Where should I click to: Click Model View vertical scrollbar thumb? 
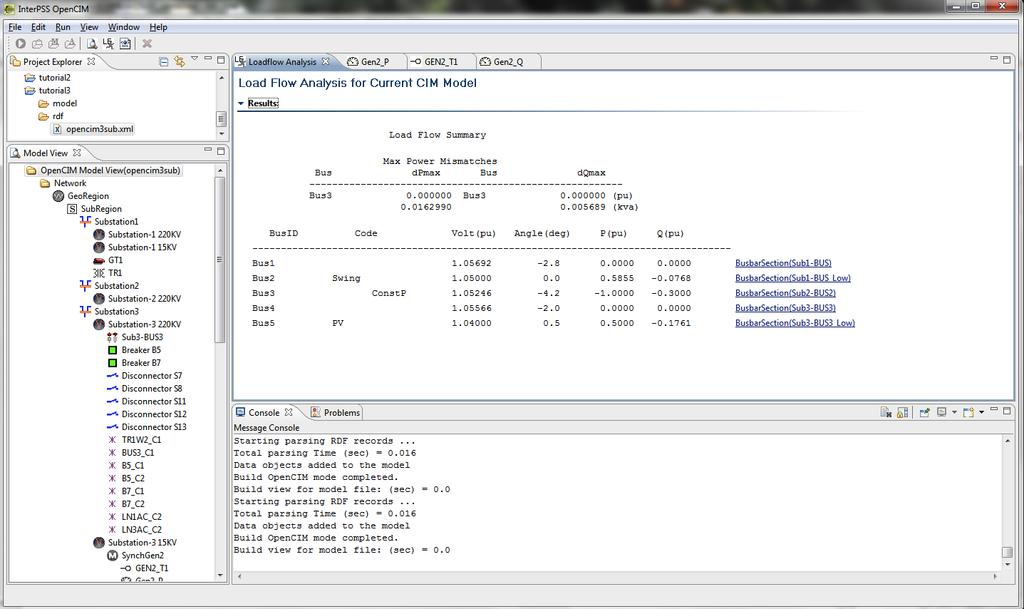point(220,258)
